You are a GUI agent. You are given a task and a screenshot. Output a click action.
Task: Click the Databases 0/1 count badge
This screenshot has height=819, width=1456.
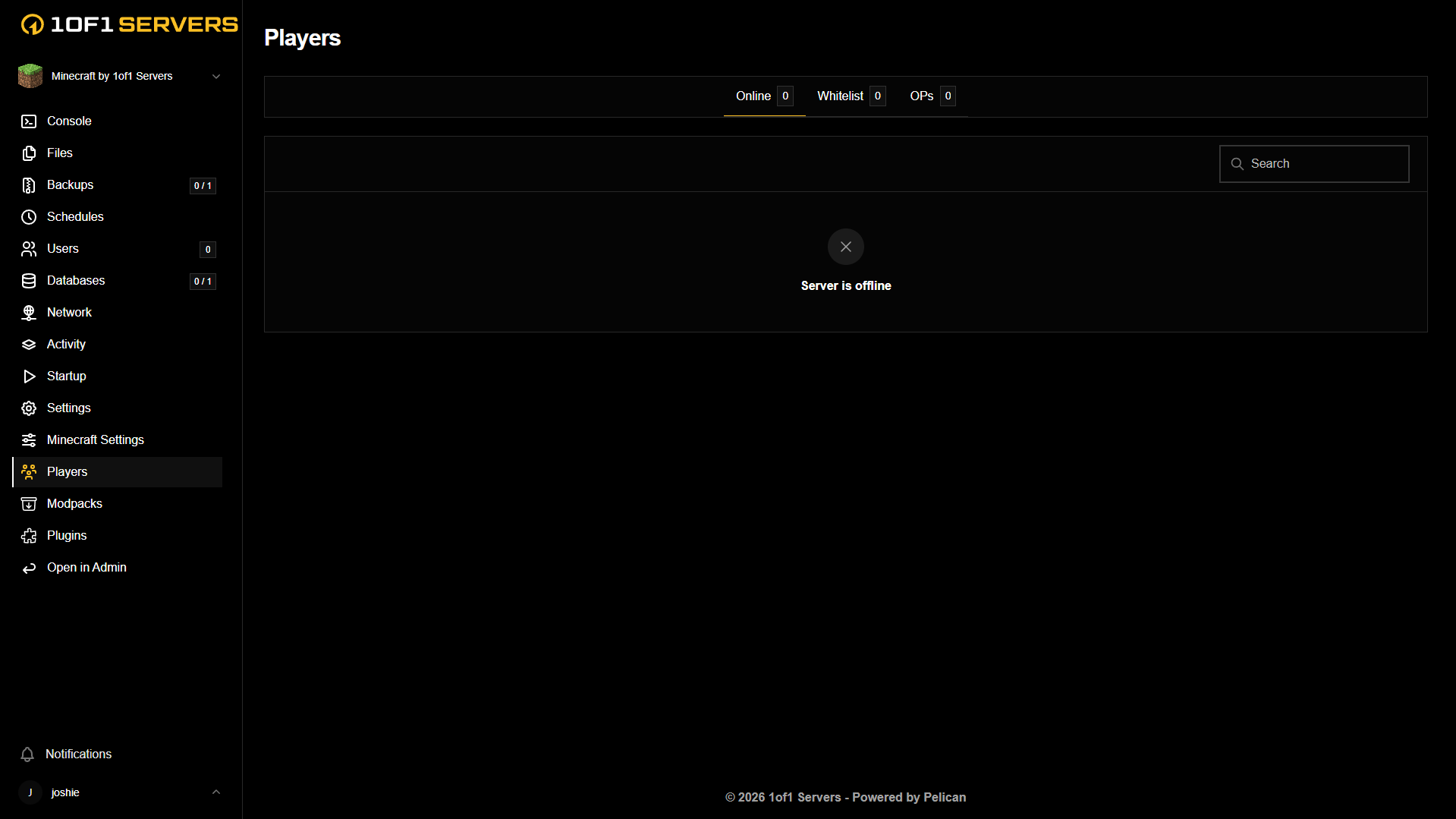coord(203,282)
